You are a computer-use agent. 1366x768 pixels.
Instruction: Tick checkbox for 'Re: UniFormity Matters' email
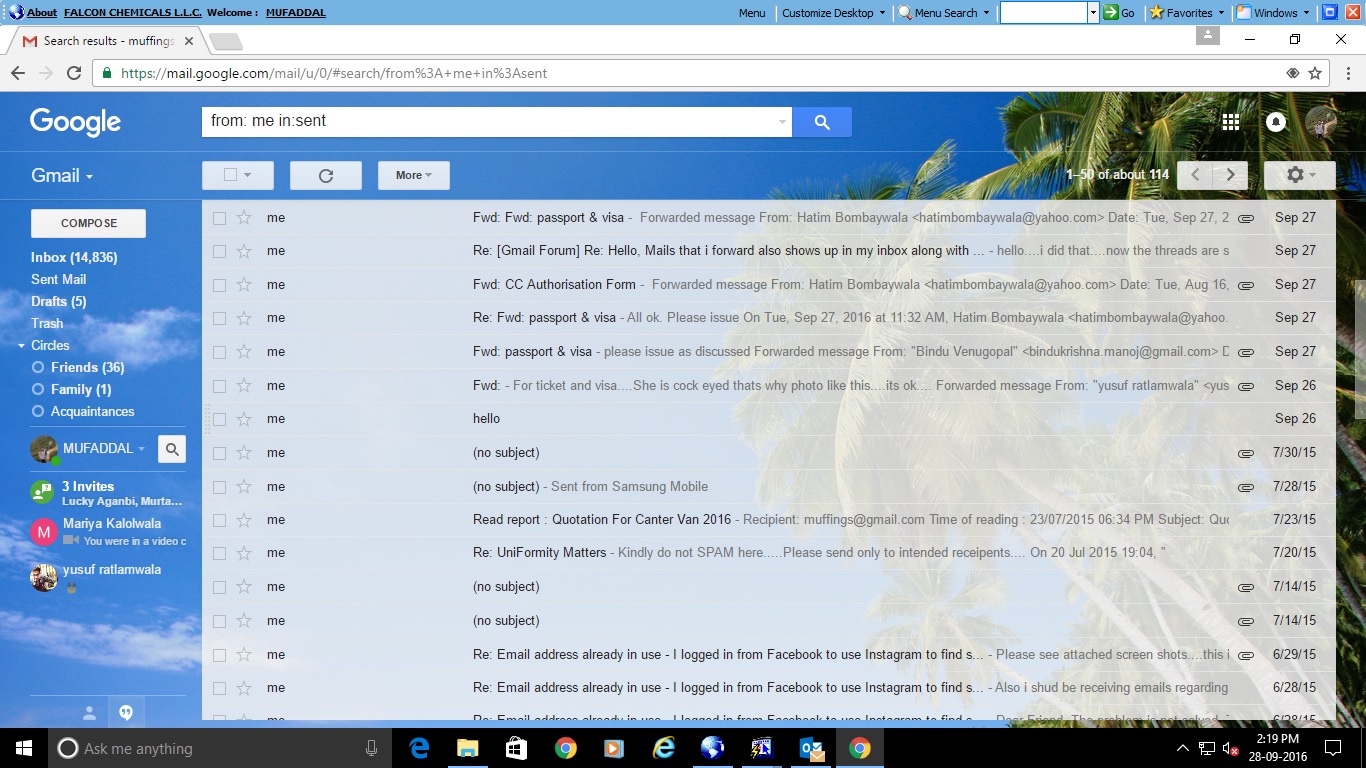click(x=220, y=553)
